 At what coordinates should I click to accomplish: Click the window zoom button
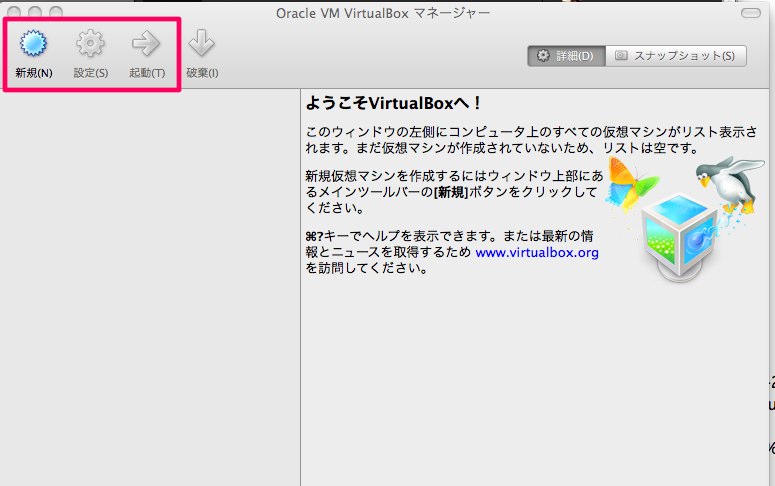(56, 11)
